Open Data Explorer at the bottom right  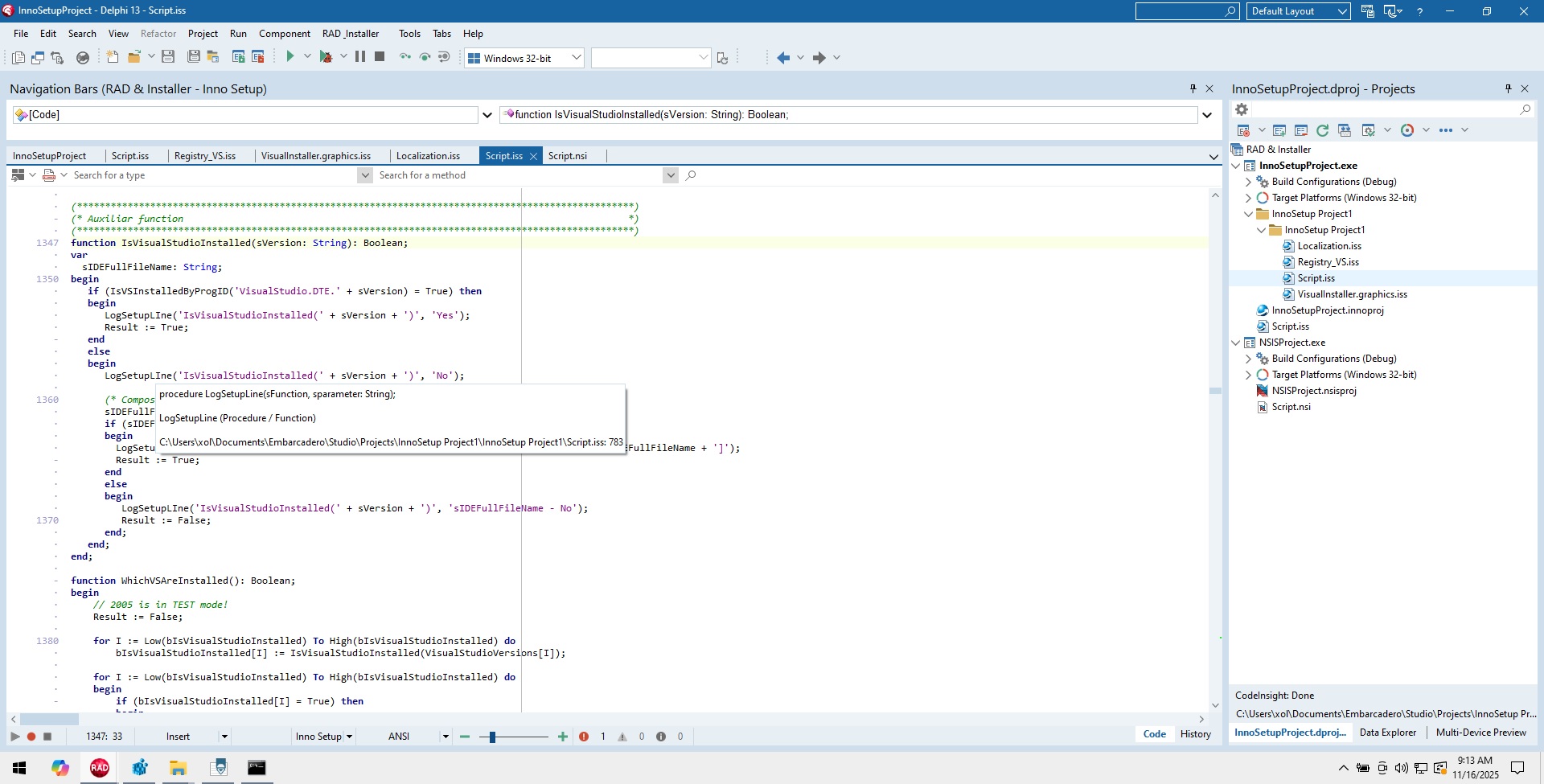[1387, 733]
